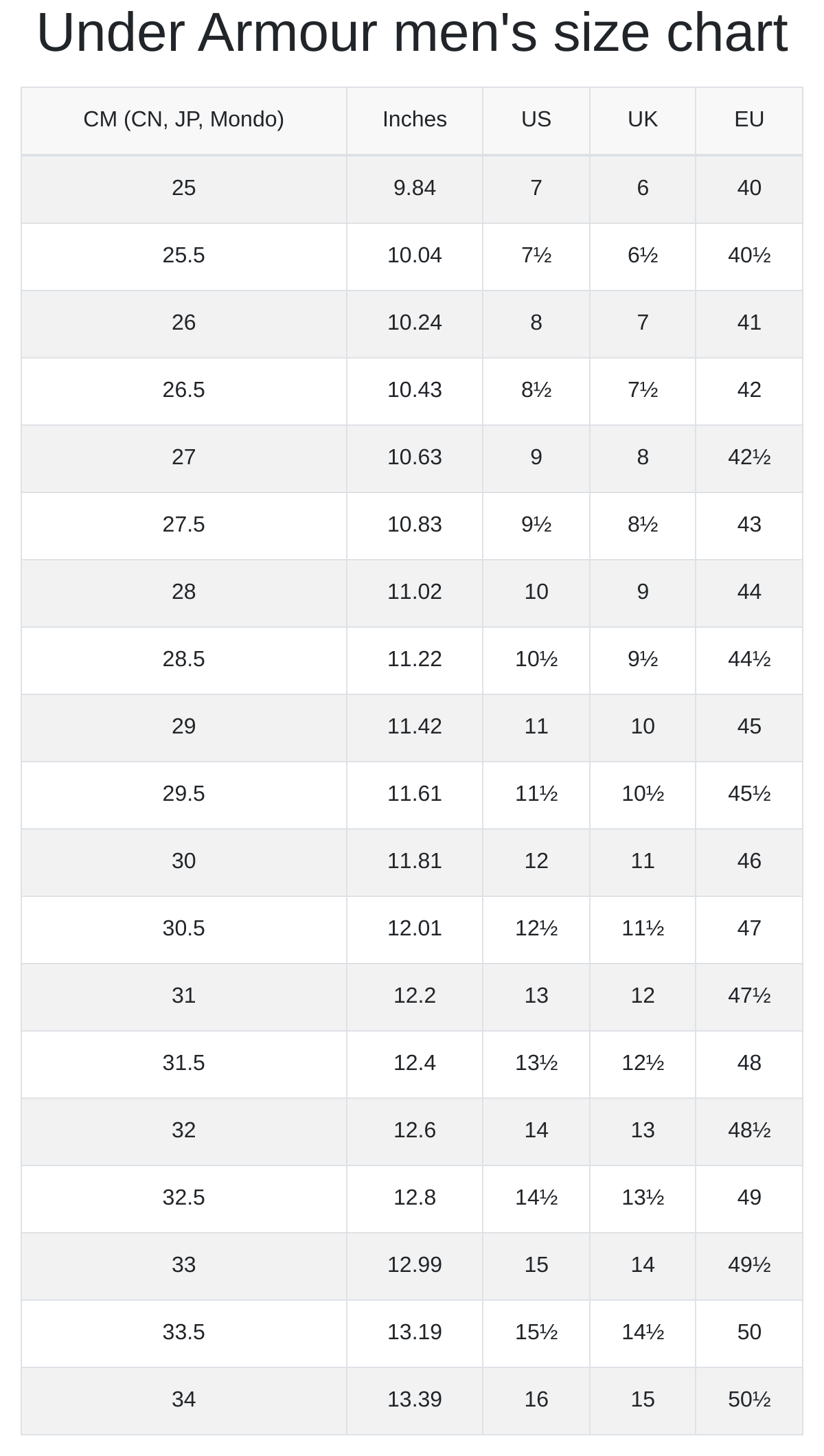Click the 27.5 CM cell
This screenshot has height=1456, width=824.
click(x=184, y=525)
